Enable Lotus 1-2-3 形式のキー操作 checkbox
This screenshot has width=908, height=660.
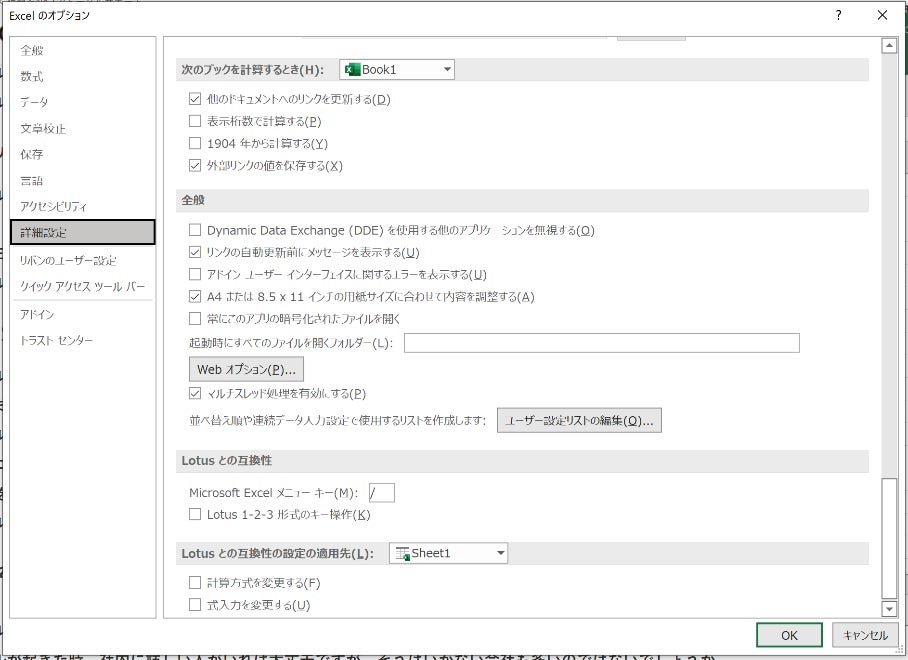tap(195, 514)
